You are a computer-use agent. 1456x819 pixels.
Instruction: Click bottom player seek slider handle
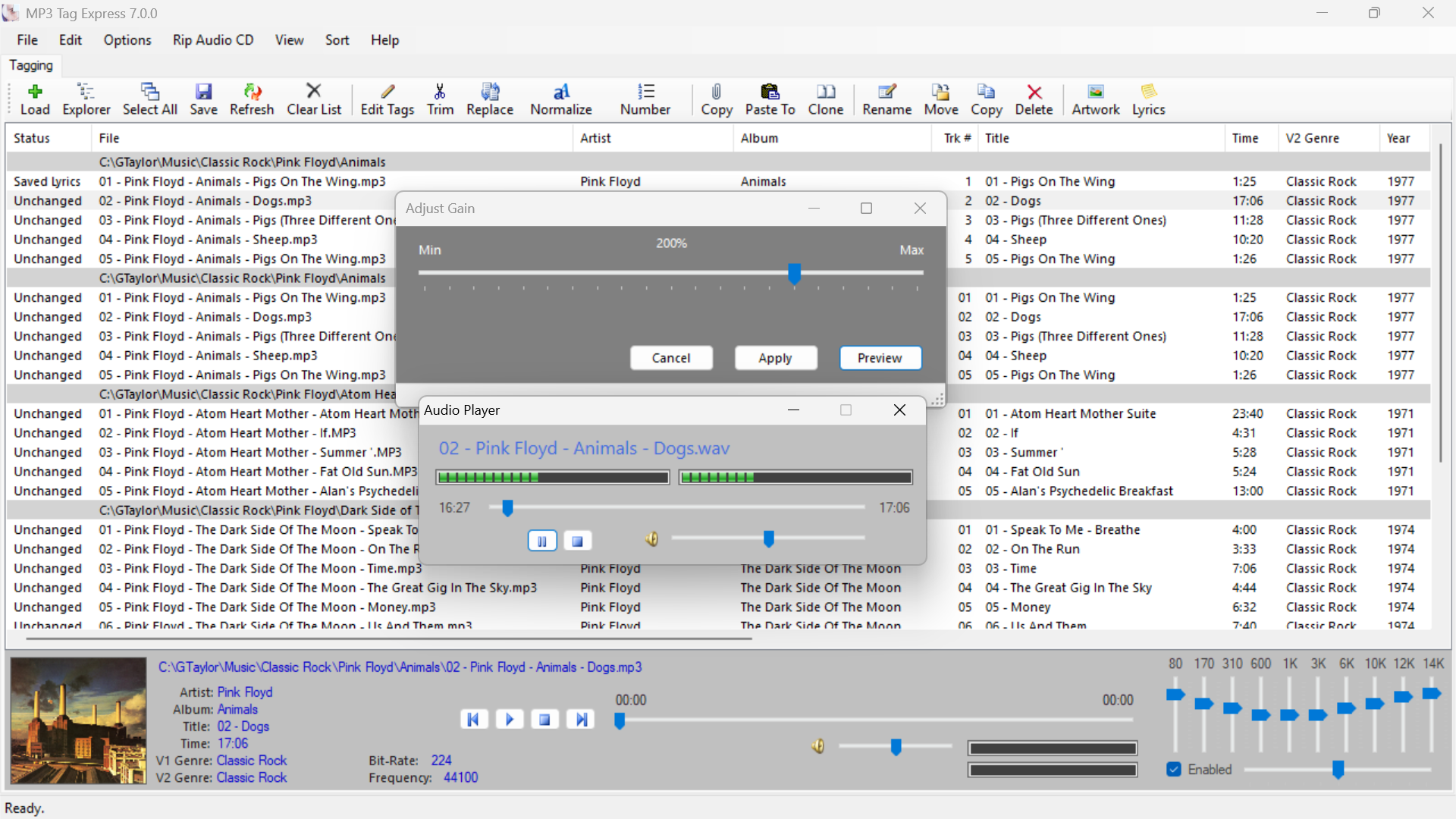620,721
